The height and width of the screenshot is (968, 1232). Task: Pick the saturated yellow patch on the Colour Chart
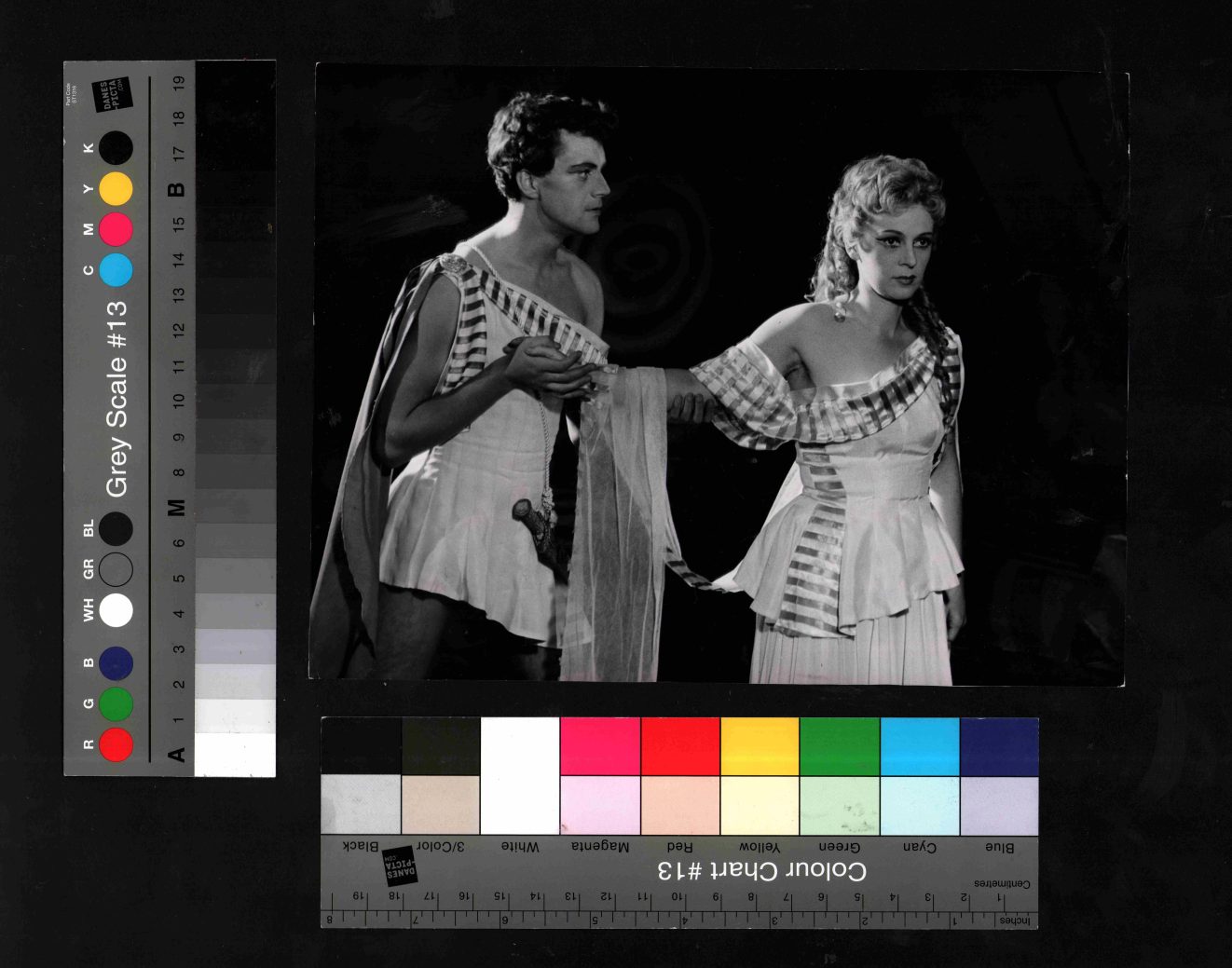pos(760,745)
